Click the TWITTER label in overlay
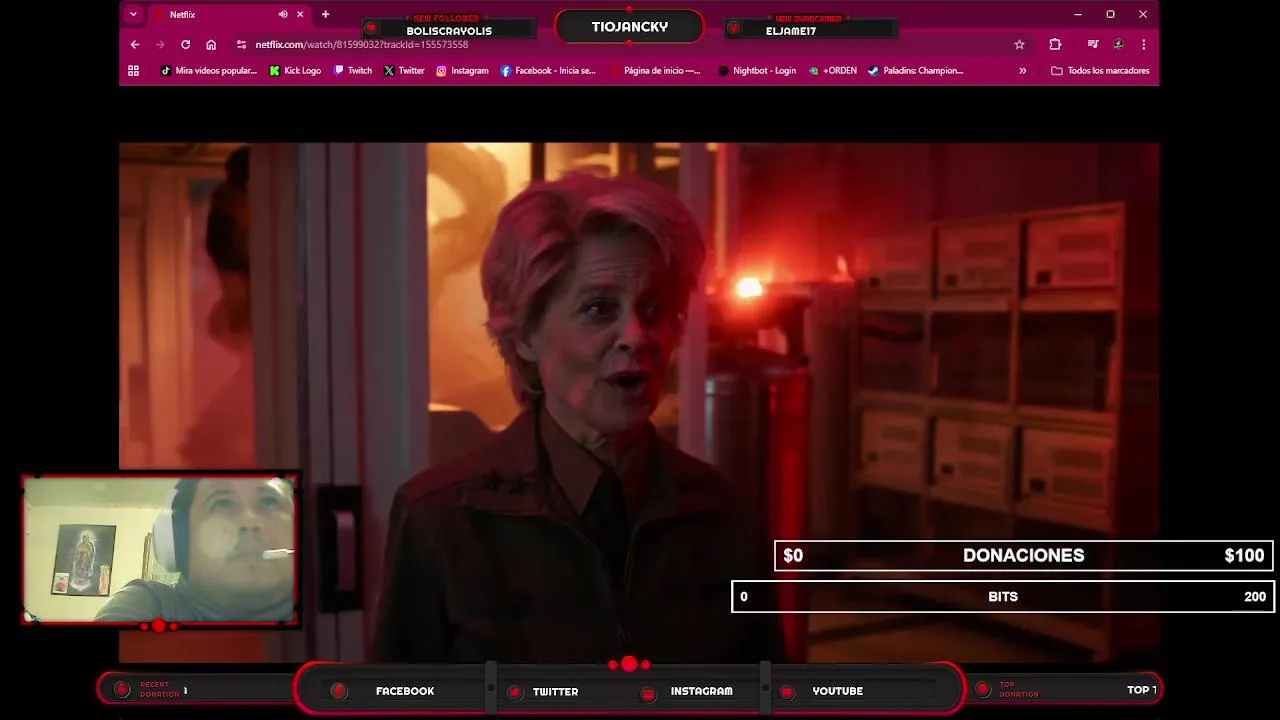The width and height of the screenshot is (1280, 720). pos(555,691)
